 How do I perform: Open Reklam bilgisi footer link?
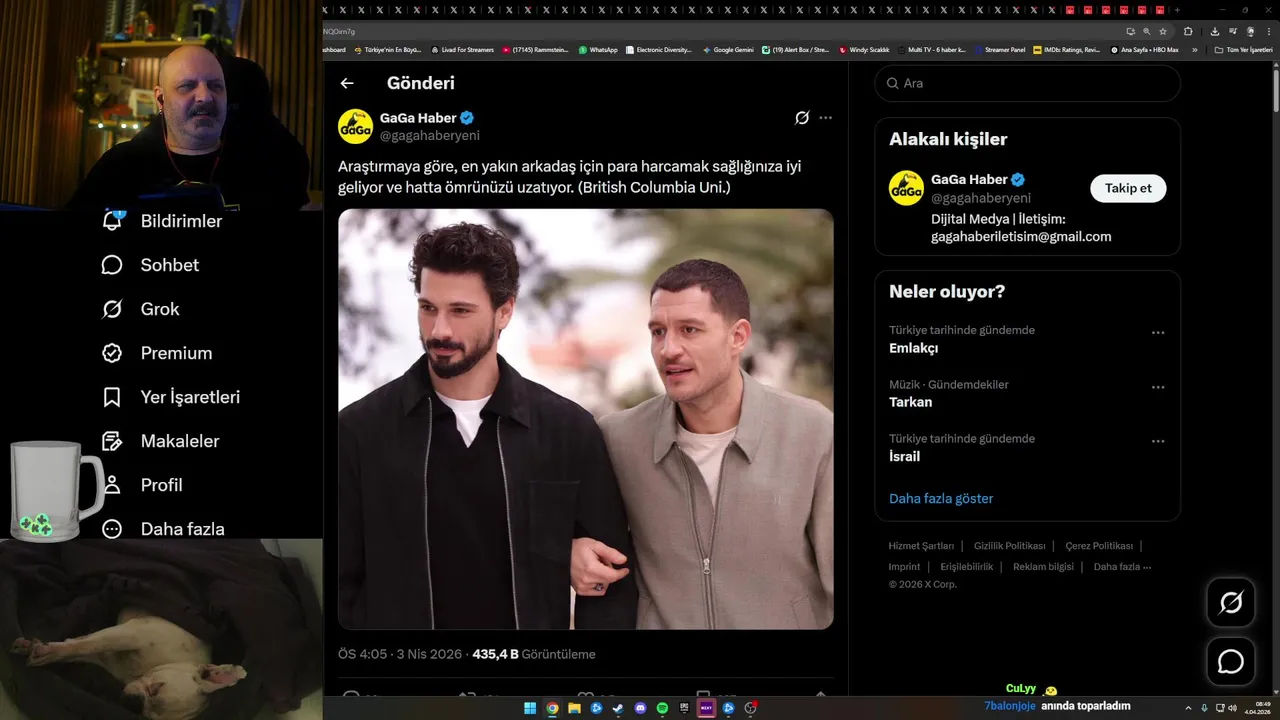click(1043, 567)
